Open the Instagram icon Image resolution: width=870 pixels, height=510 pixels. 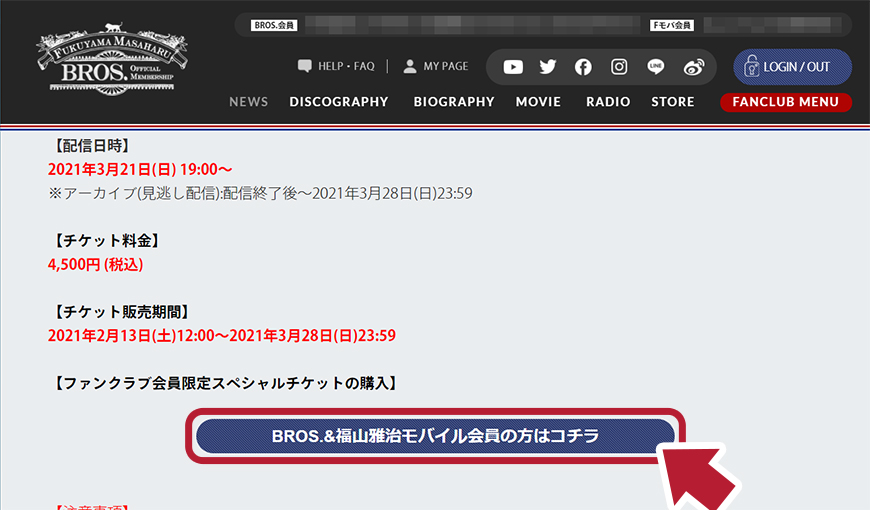pos(619,67)
